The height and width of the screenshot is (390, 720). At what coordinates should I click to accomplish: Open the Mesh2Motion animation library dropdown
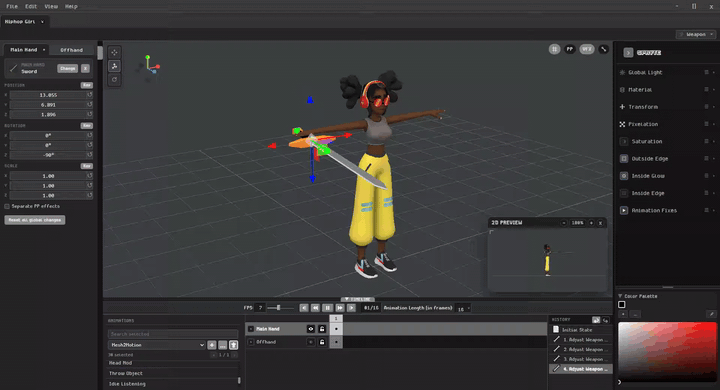(x=156, y=345)
